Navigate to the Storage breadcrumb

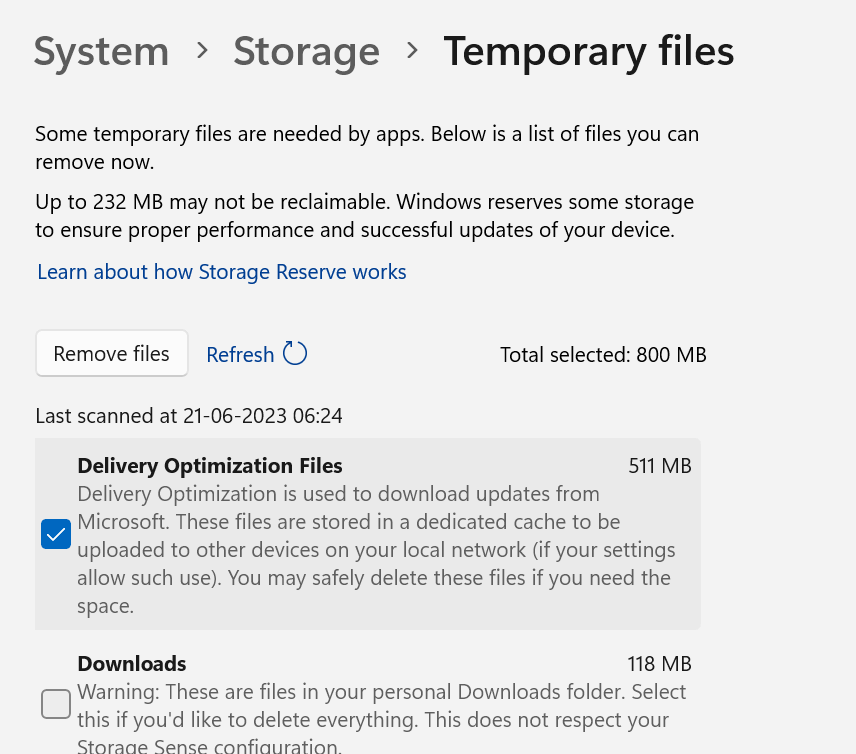click(x=306, y=52)
